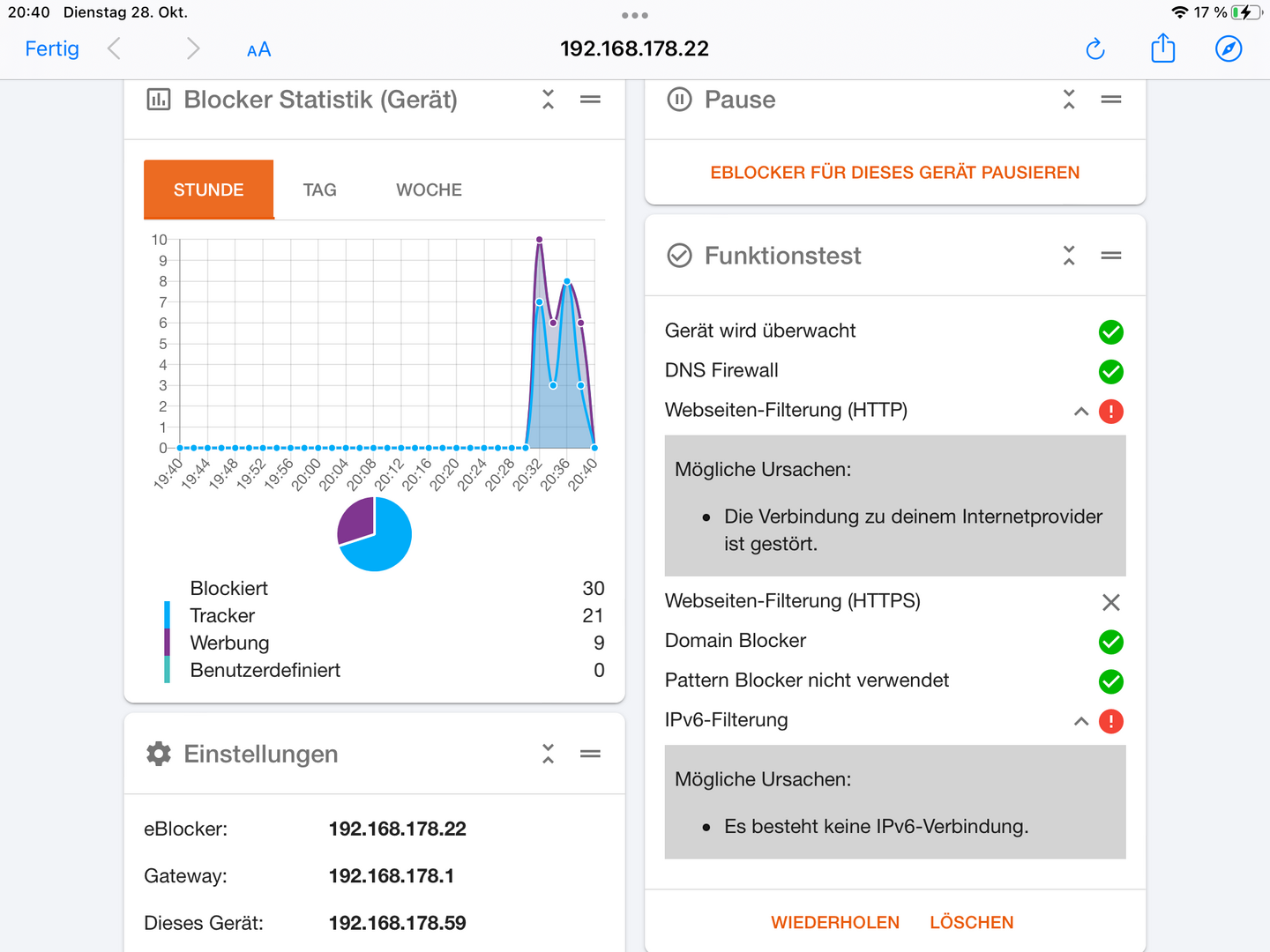Tap the Safari reload page icon
Image resolution: width=1270 pixels, height=952 pixels.
click(x=1095, y=49)
